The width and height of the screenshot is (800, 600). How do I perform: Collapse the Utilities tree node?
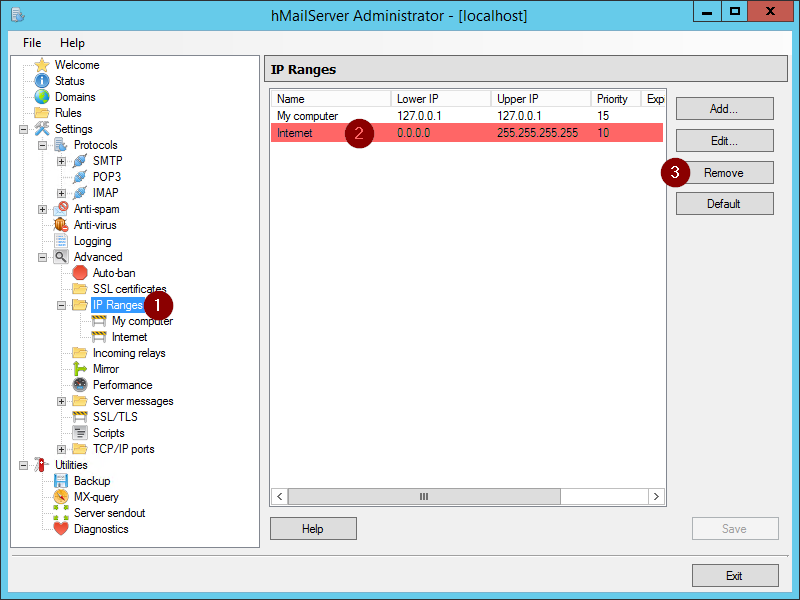pos(23,465)
